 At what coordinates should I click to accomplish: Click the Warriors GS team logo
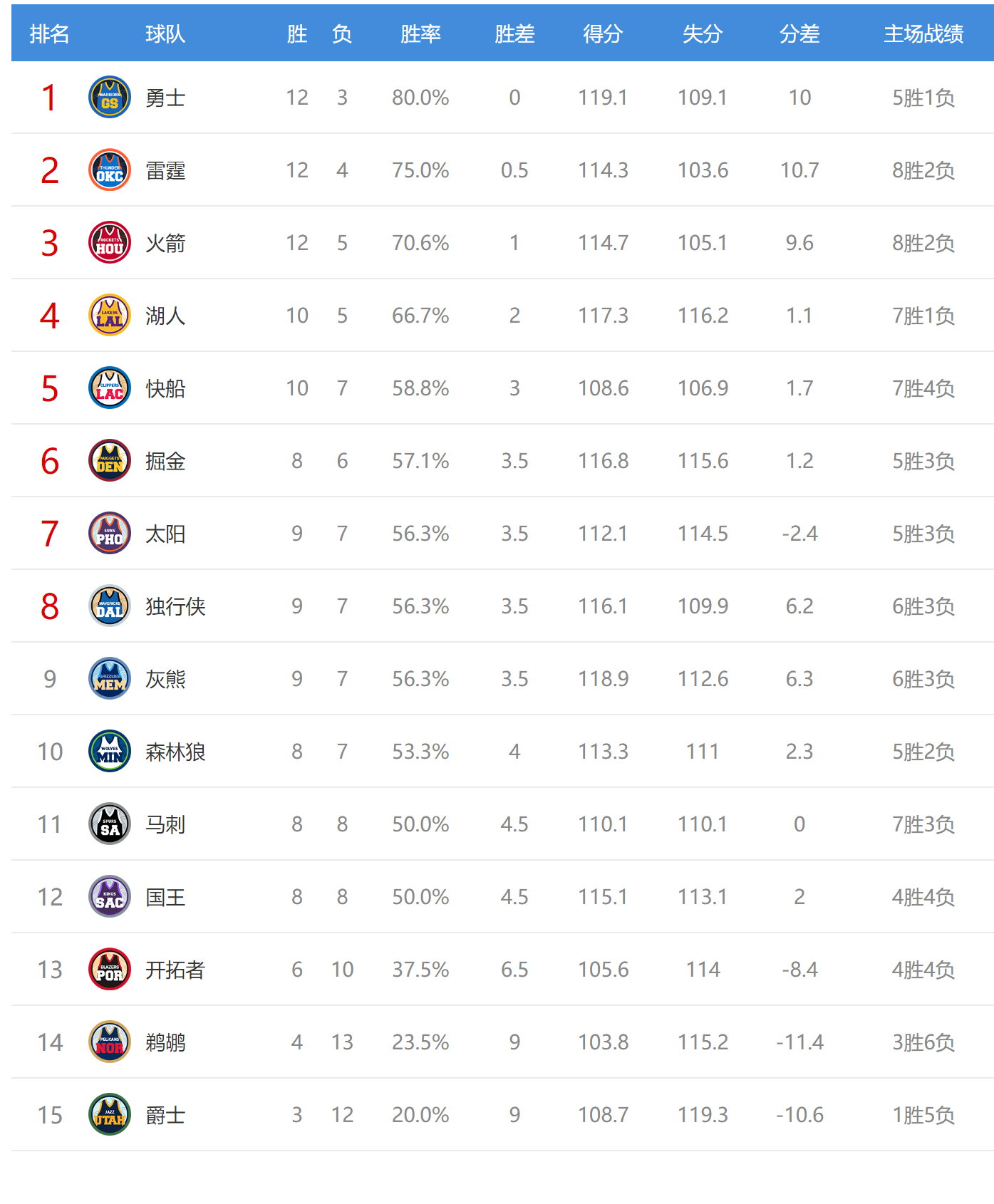pos(110,97)
